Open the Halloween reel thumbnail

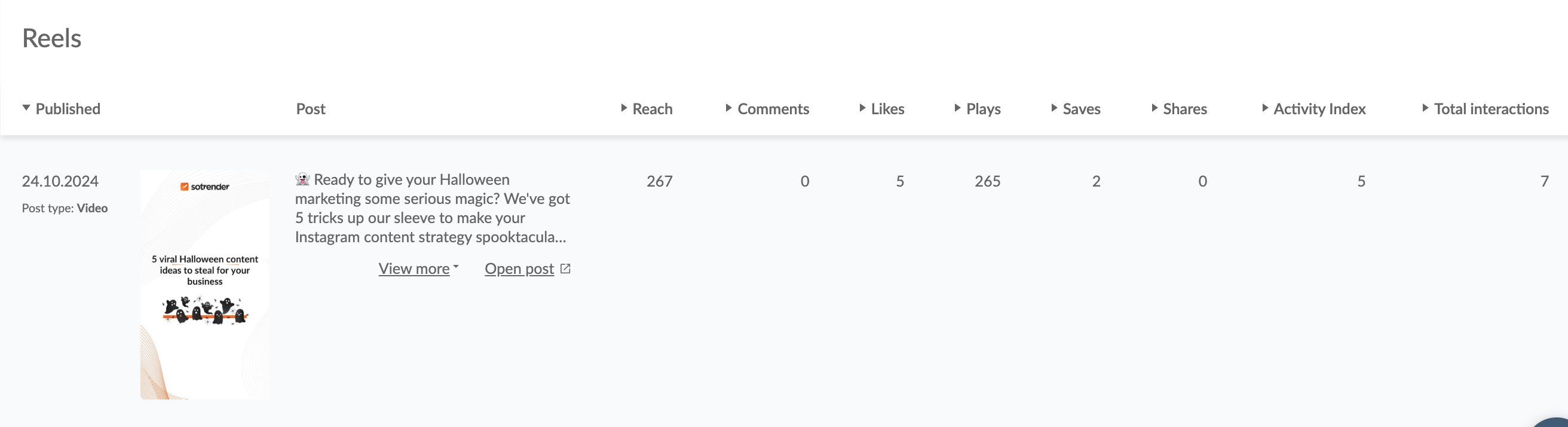(x=205, y=285)
